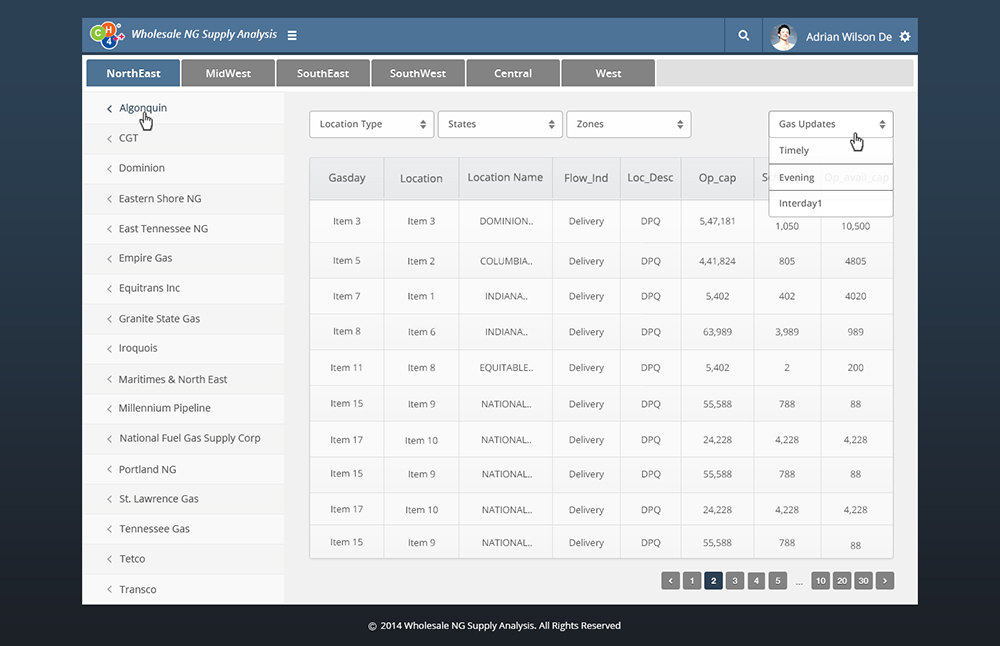The width and height of the screenshot is (1000, 646).
Task: Click the user avatar picture
Action: click(x=783, y=36)
